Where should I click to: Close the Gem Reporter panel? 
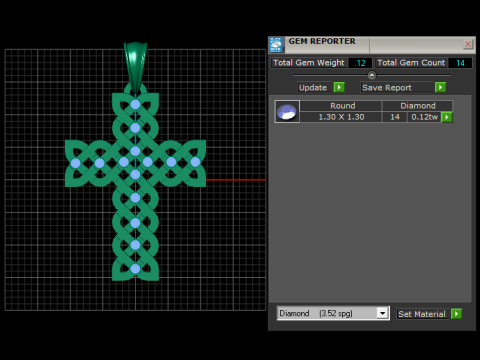click(x=468, y=44)
